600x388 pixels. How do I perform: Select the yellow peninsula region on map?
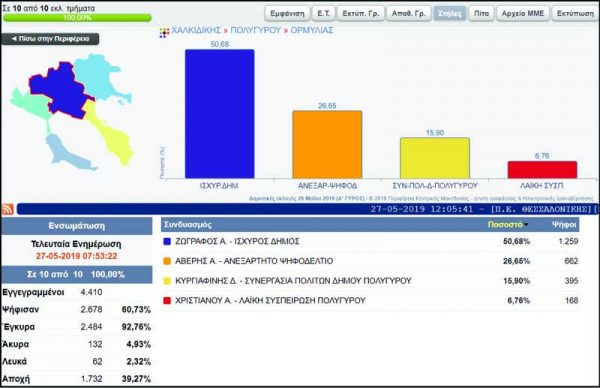(111, 134)
